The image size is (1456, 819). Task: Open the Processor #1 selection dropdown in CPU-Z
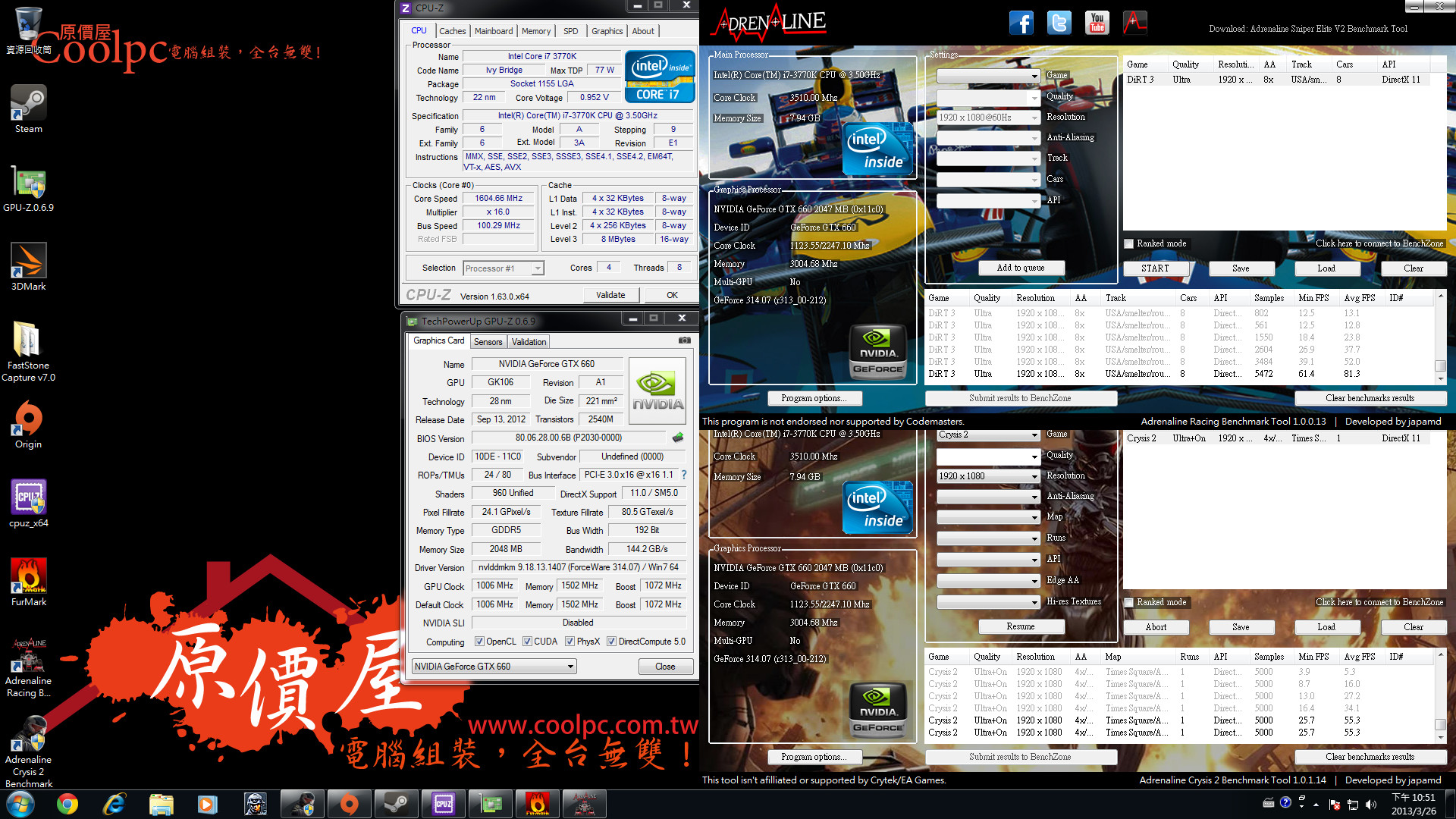click(503, 268)
